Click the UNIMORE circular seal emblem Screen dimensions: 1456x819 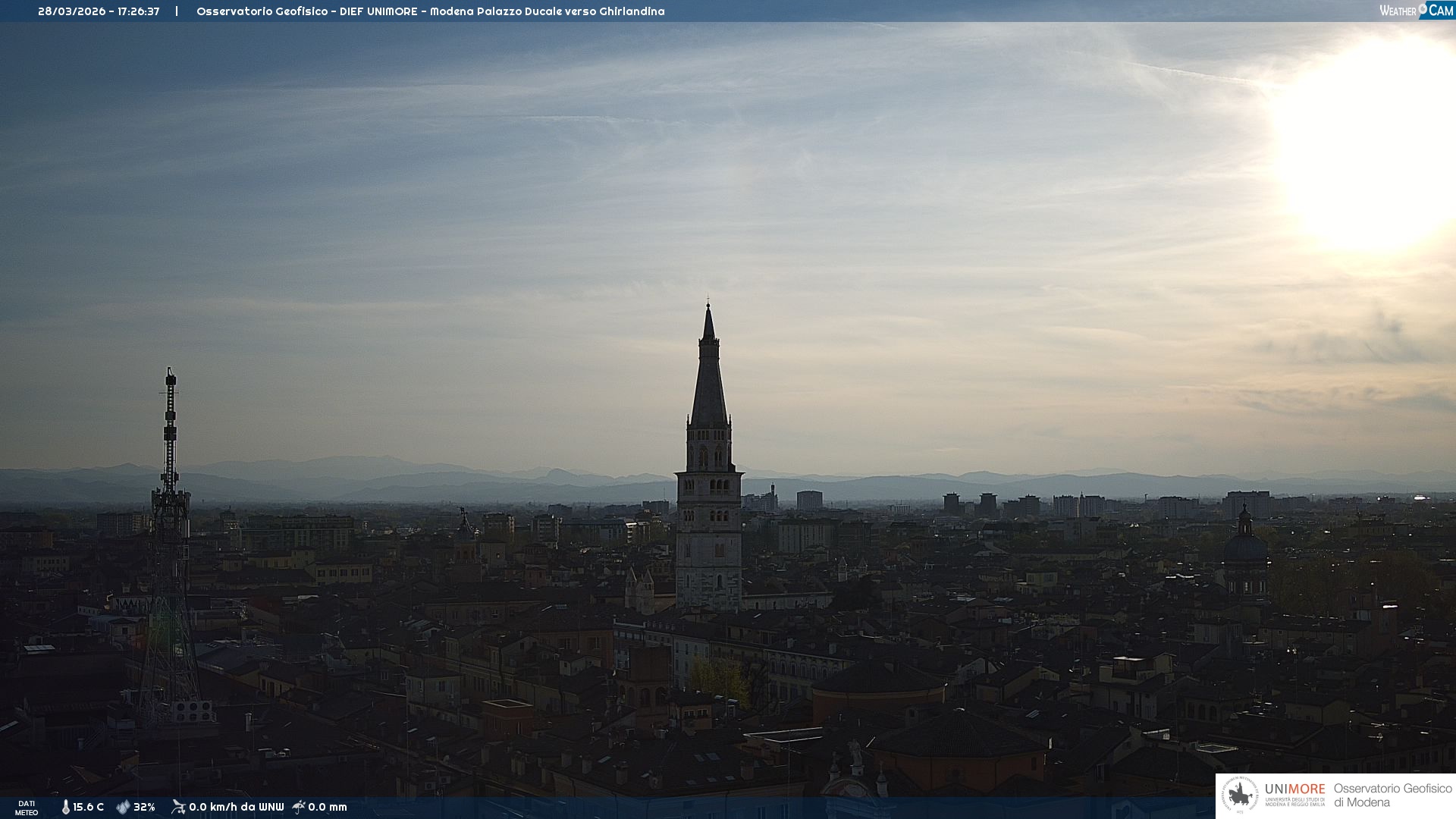[x=1240, y=795]
